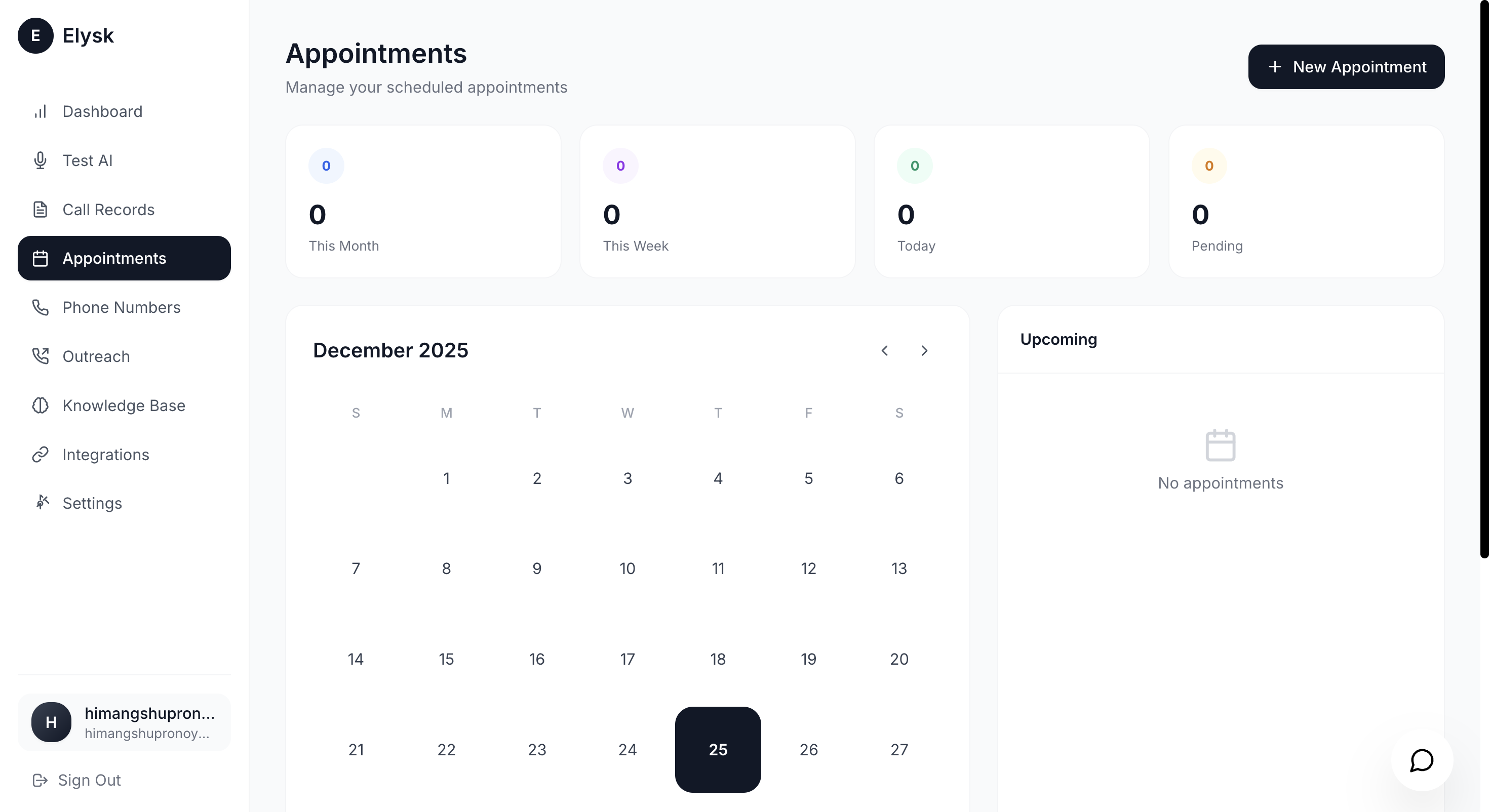
Task: Open the Settings section
Action: 92,503
